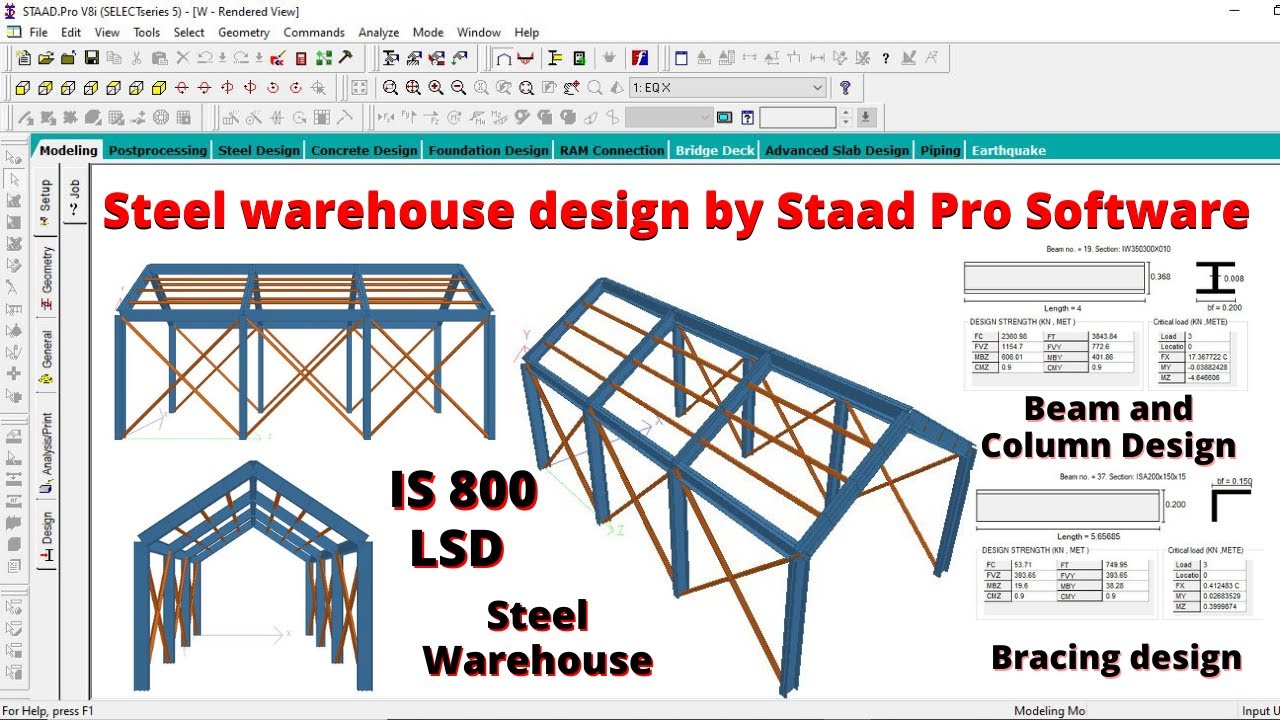1280x720 pixels.
Task: Switch to the RAM Connection tab
Action: (612, 150)
